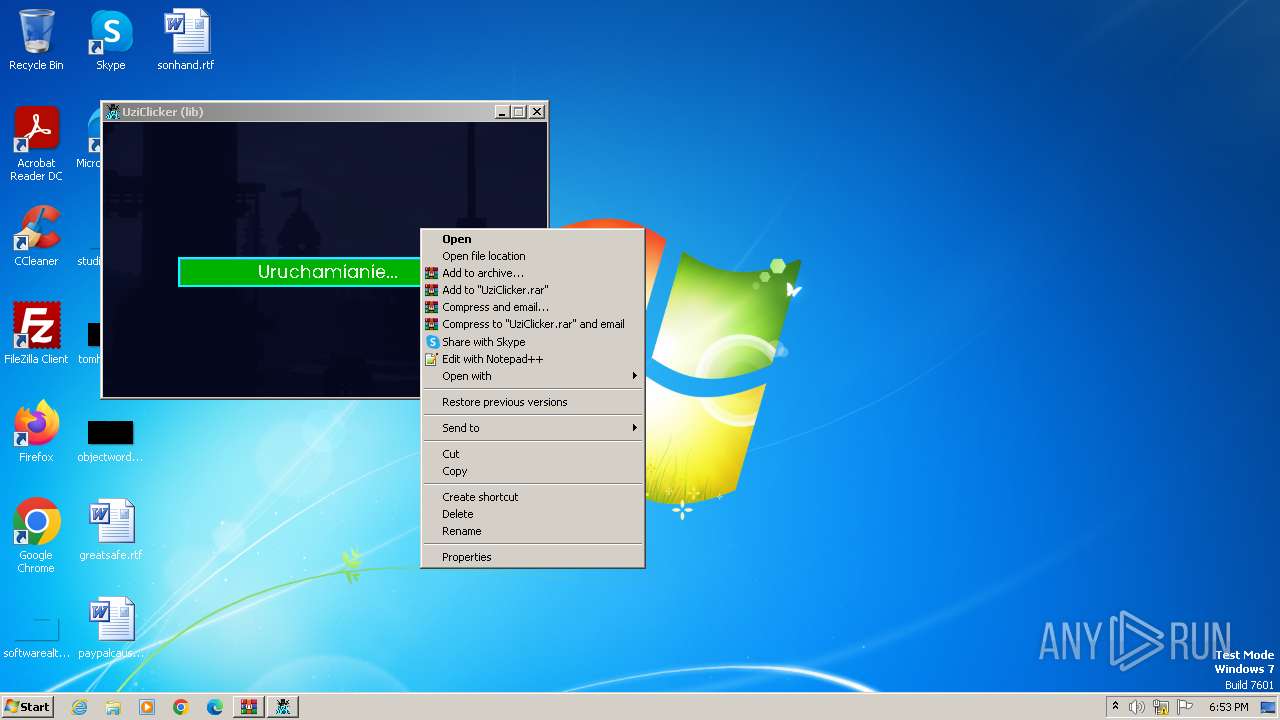Open Acrobat Reader DC desktop shortcut
The width and height of the screenshot is (1280, 720).
pos(36,144)
